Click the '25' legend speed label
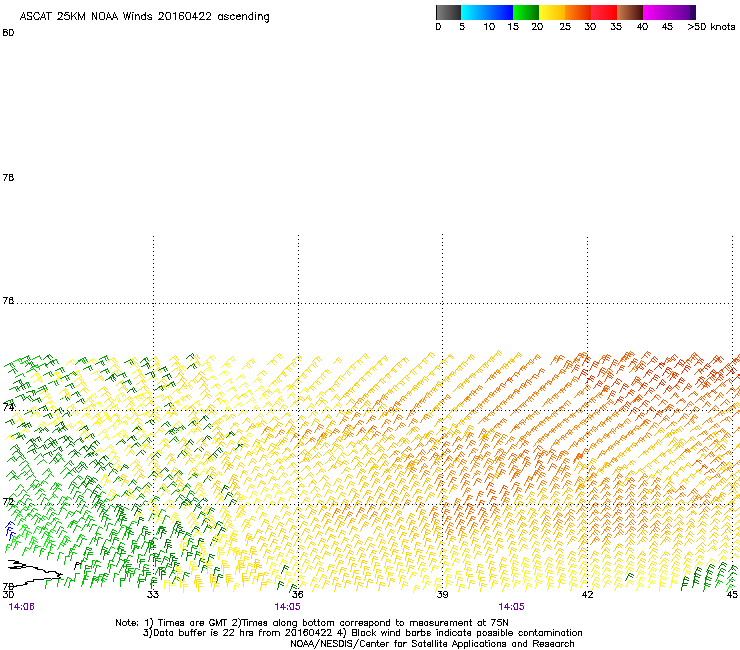The height and width of the screenshot is (650, 740). [565, 27]
